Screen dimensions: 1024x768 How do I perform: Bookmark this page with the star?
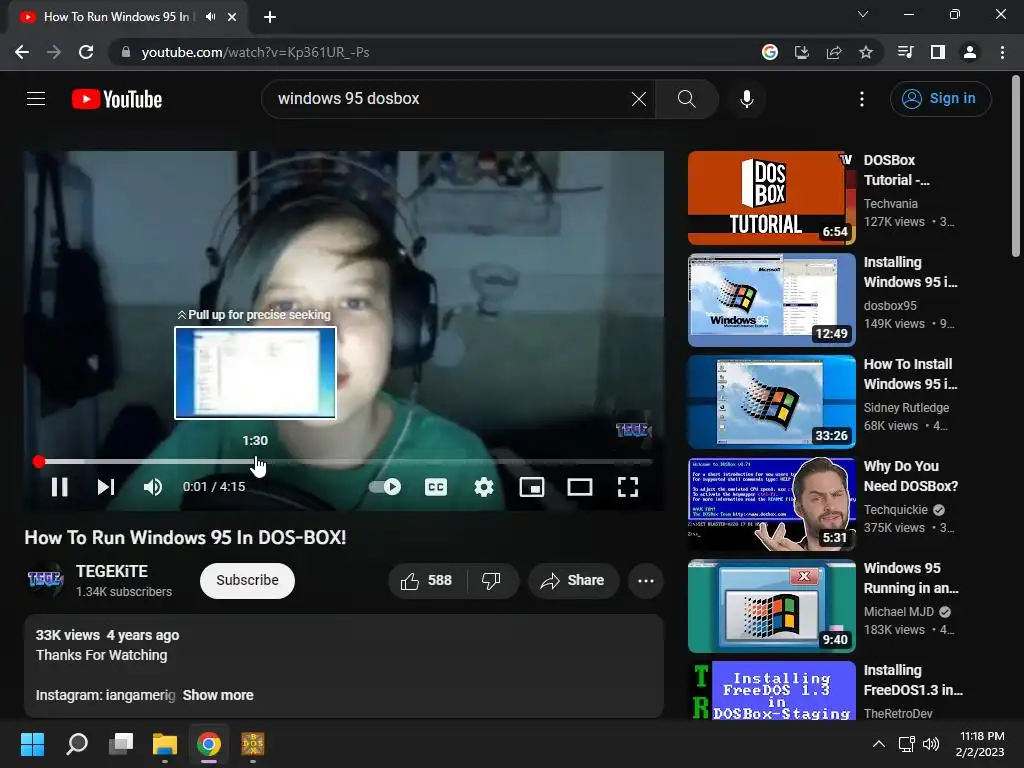[866, 52]
